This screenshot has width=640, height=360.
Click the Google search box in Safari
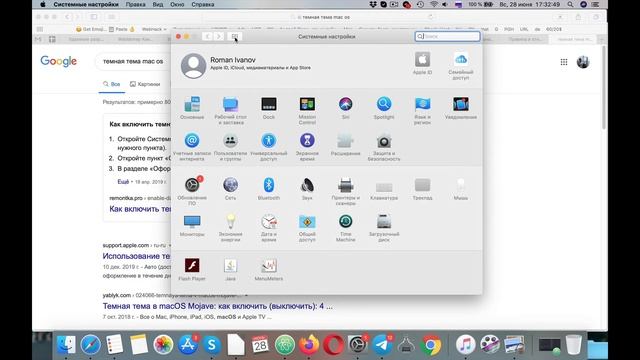click(x=133, y=62)
